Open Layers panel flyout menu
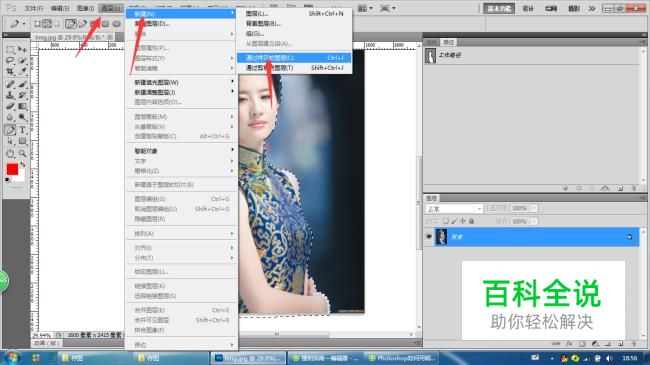The image size is (650, 365). click(643, 198)
